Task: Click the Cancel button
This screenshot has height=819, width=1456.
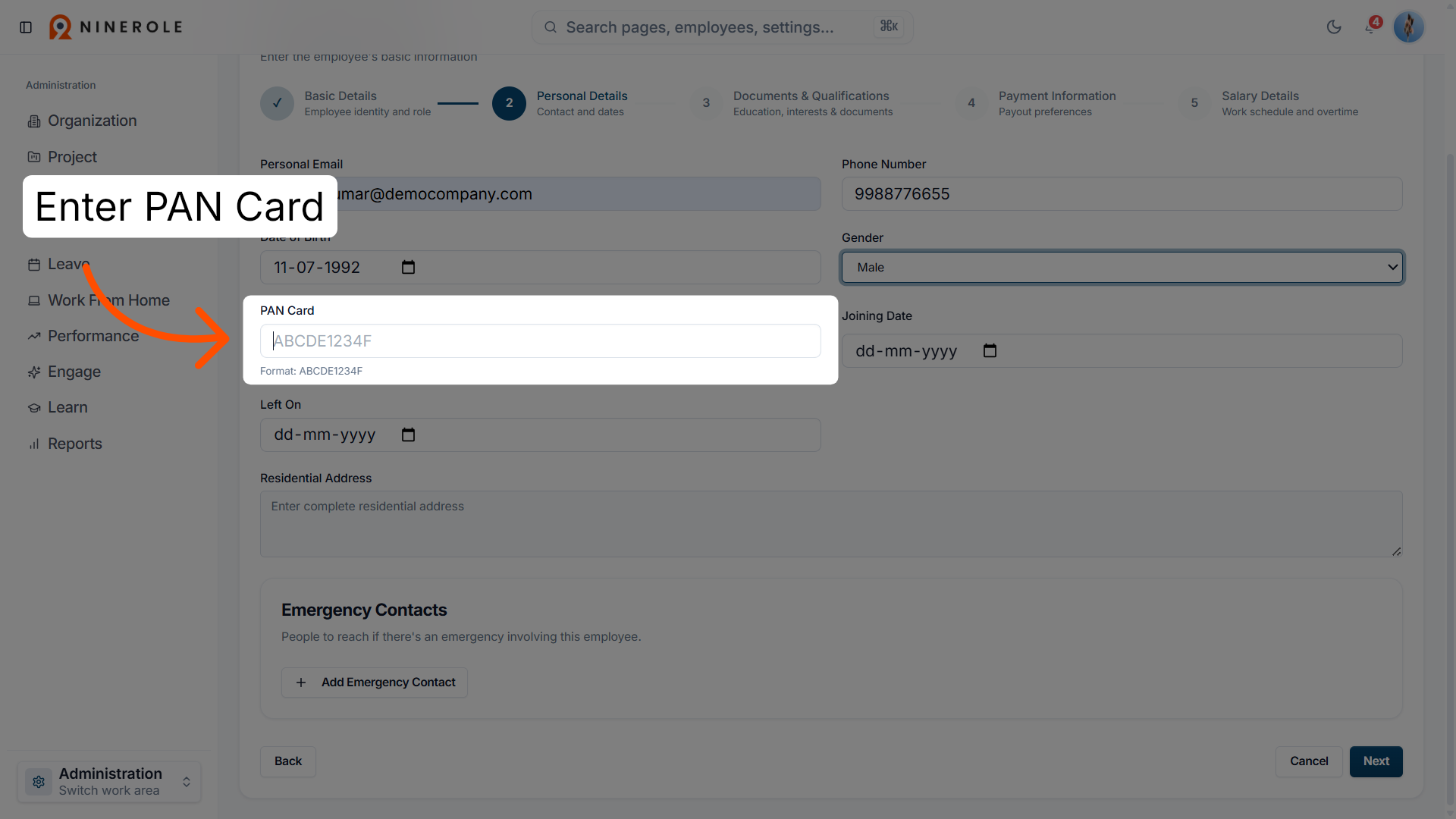Action: pos(1309,761)
